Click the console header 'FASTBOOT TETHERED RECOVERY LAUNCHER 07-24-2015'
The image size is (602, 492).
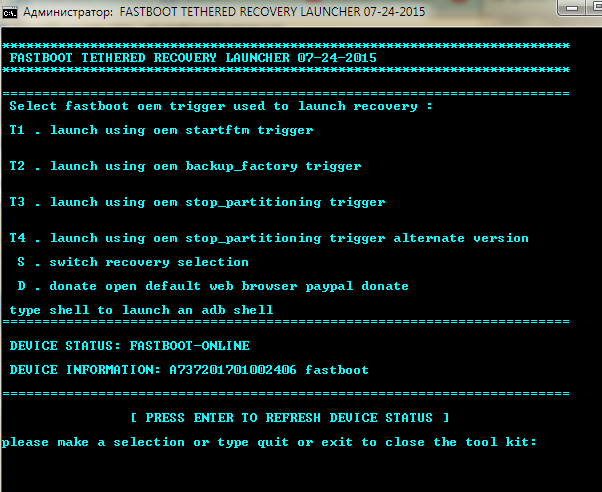(x=193, y=58)
